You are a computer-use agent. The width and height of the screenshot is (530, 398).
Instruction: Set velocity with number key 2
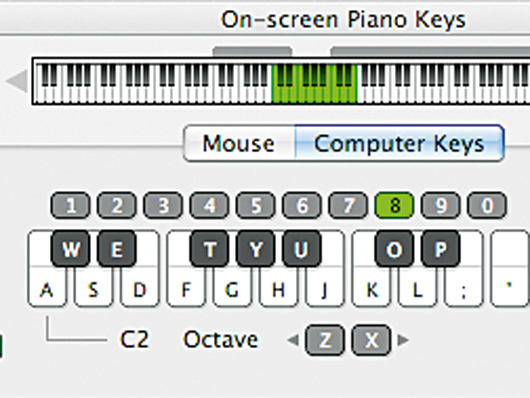117,205
